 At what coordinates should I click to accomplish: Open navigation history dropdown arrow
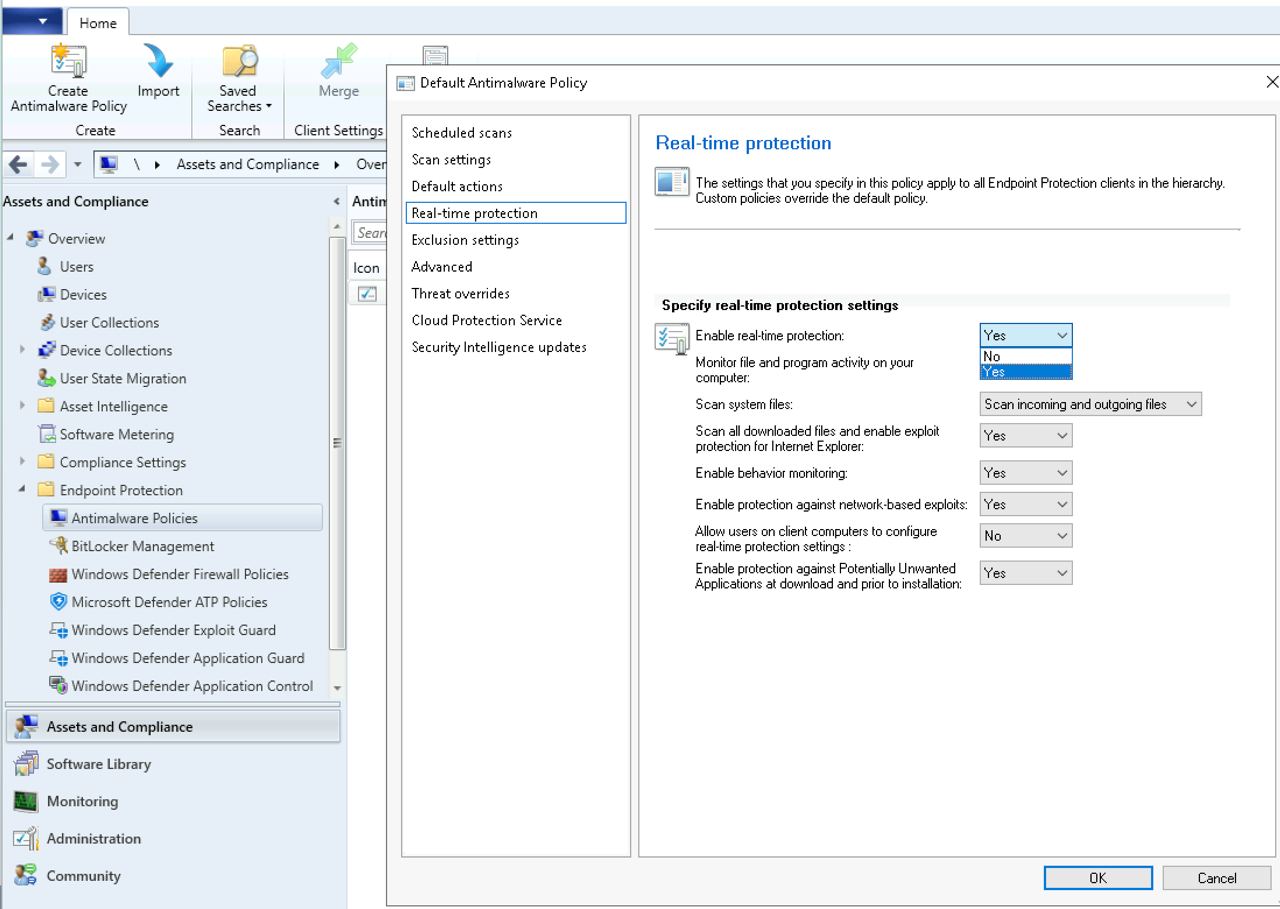pos(77,164)
